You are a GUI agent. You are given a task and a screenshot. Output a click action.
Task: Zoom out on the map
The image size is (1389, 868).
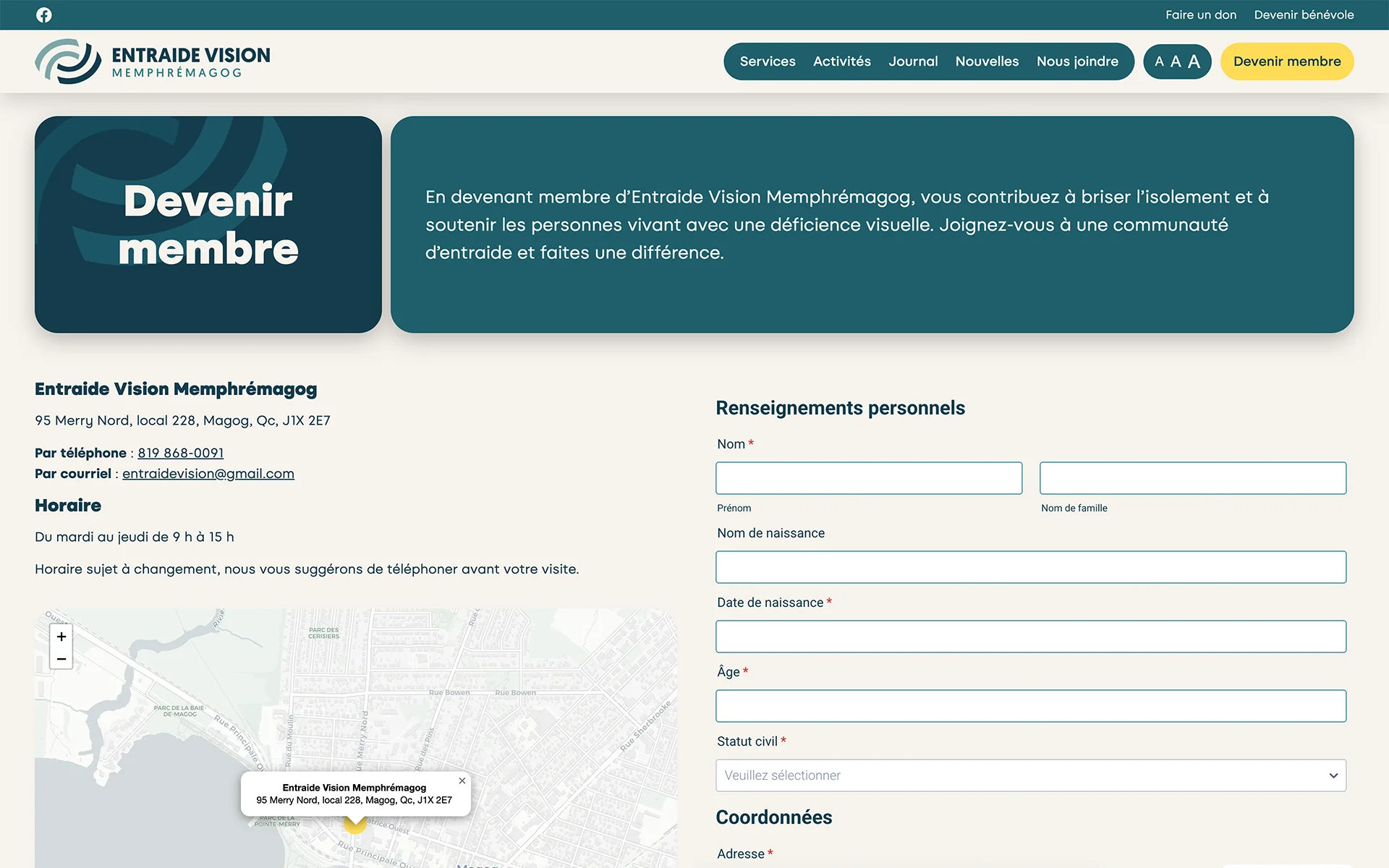[61, 659]
